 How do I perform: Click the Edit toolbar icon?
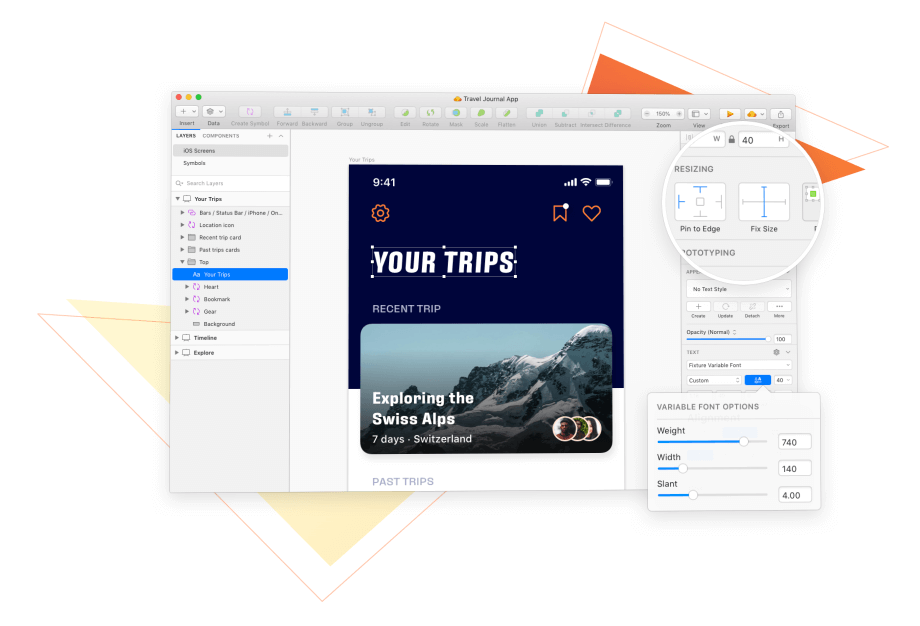tap(405, 113)
